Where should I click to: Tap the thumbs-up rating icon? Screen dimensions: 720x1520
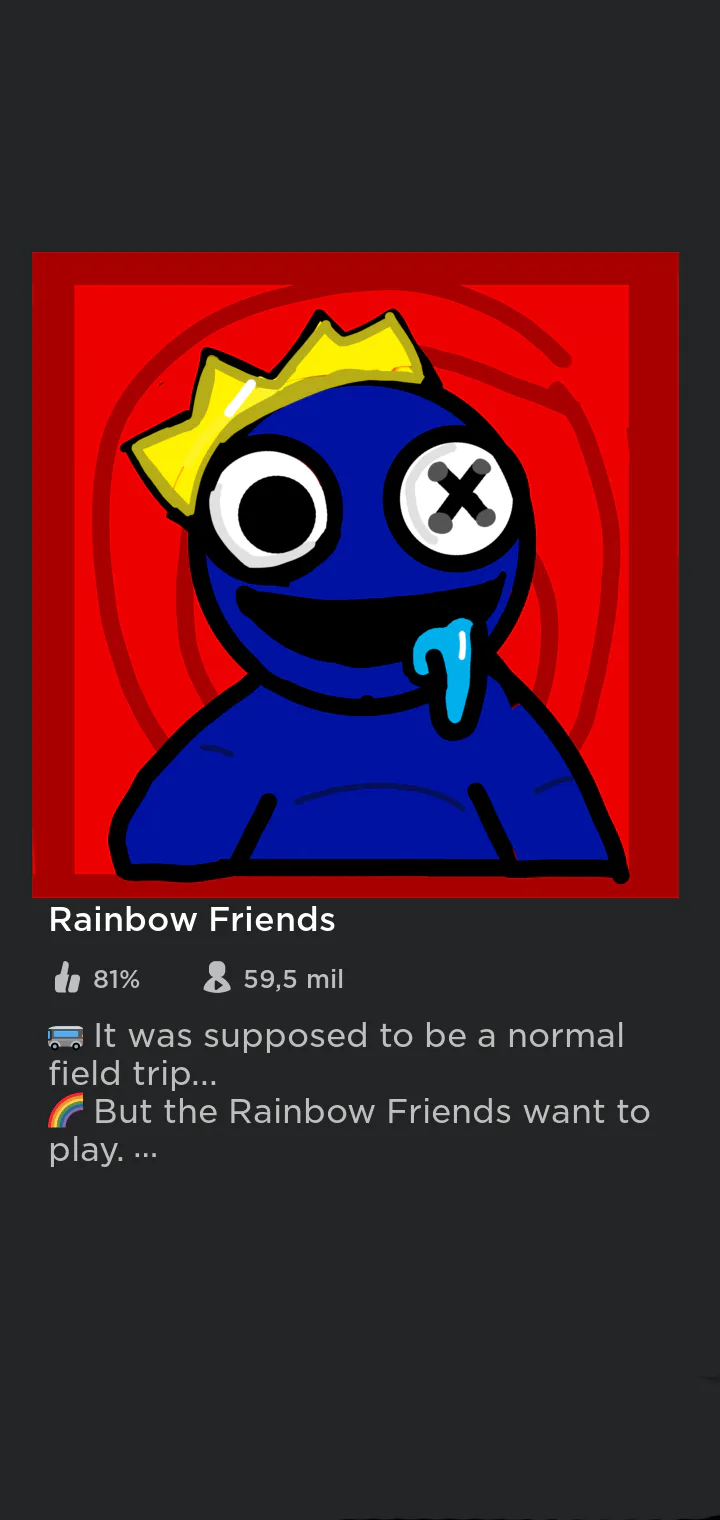pos(67,978)
